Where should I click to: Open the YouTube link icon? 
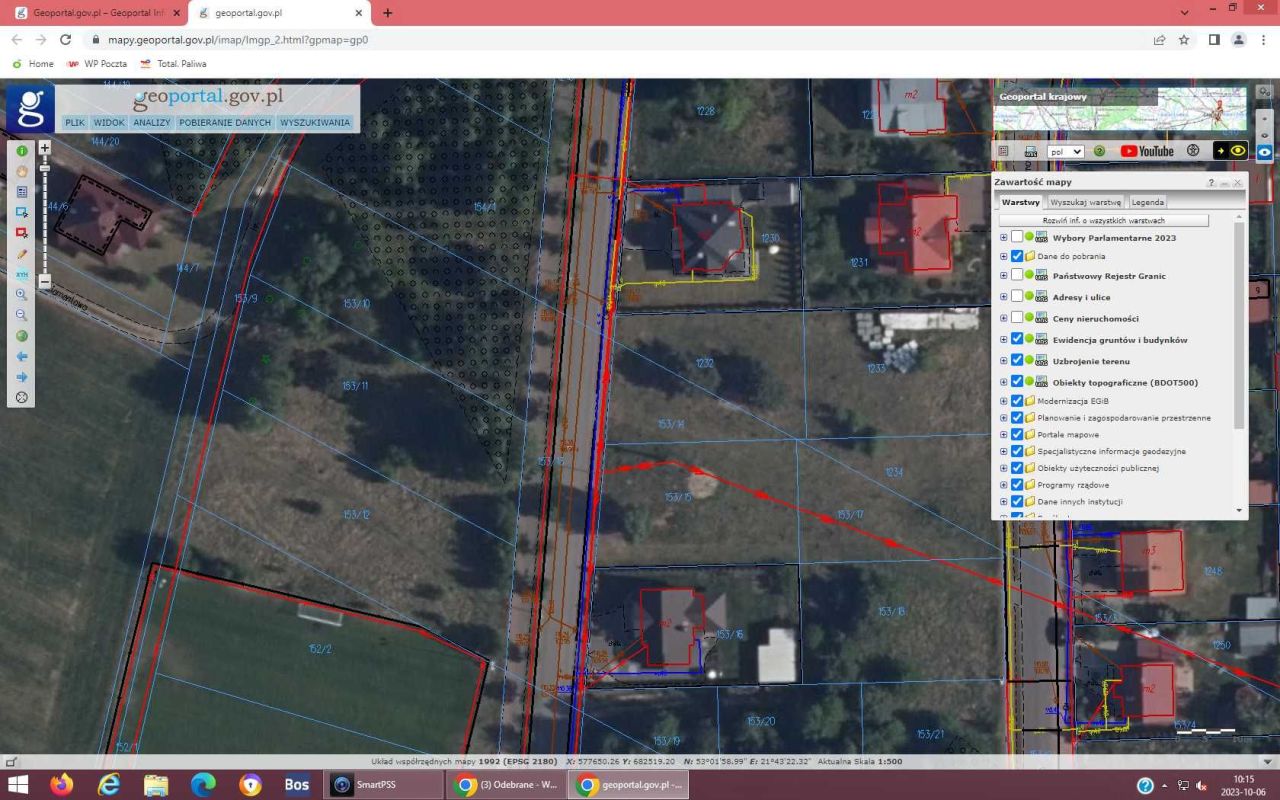tap(1147, 151)
